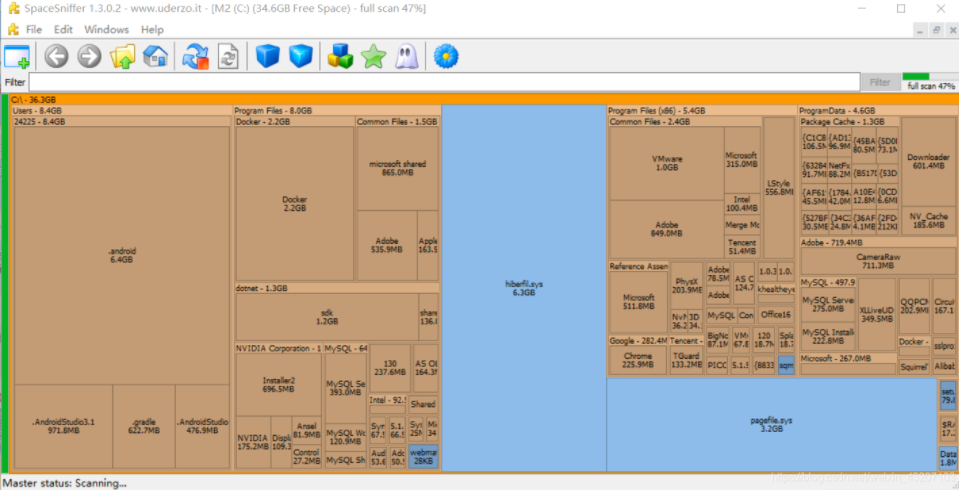
Task: Minimize the inner M2 (C:) child window
Action: 919,30
